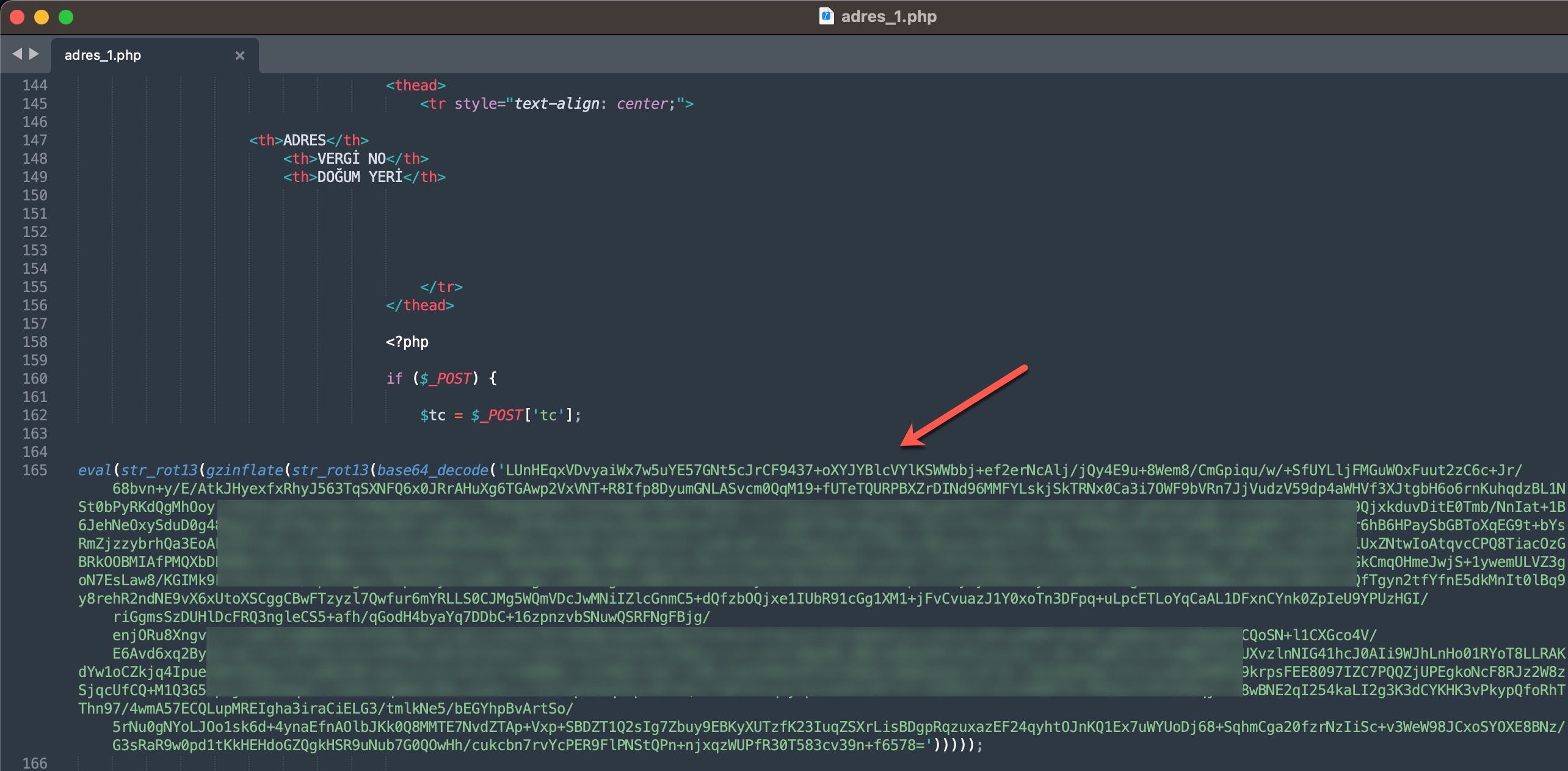Click the <?php opening tag

pos(407,342)
